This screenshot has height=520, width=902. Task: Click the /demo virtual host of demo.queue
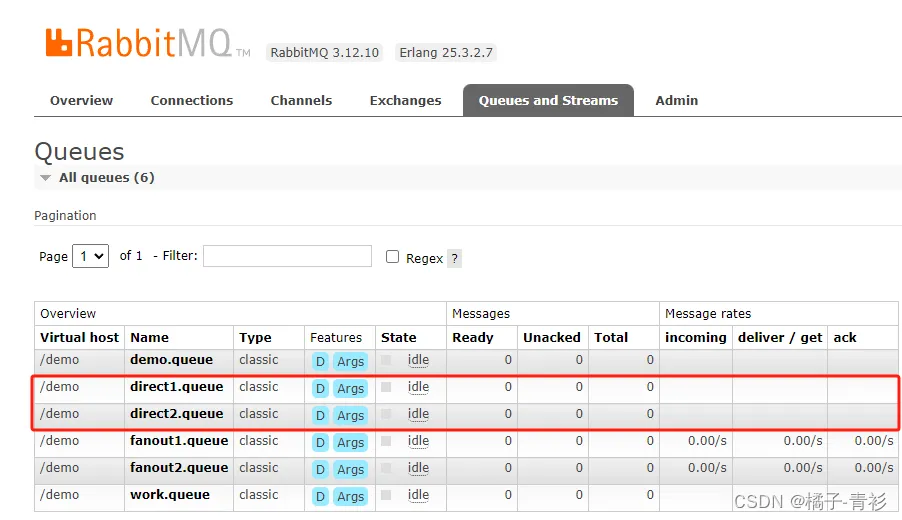coord(59,360)
